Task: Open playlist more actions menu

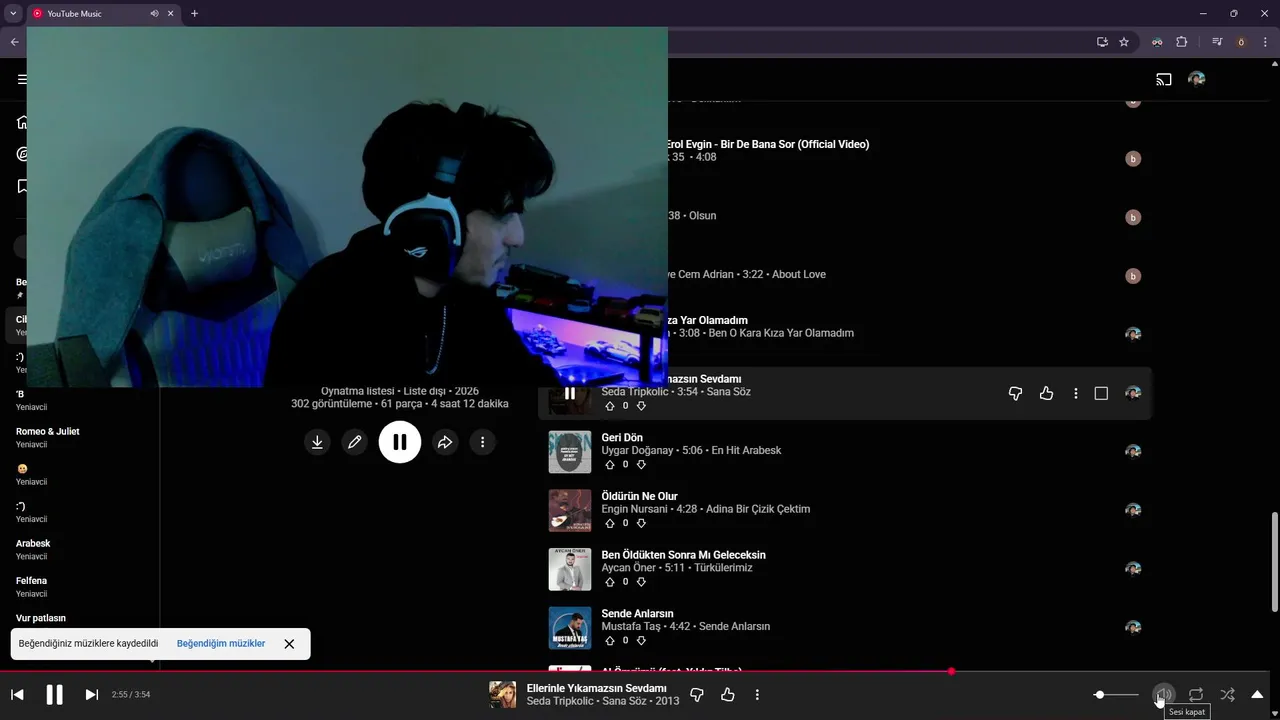Action: coord(482,442)
